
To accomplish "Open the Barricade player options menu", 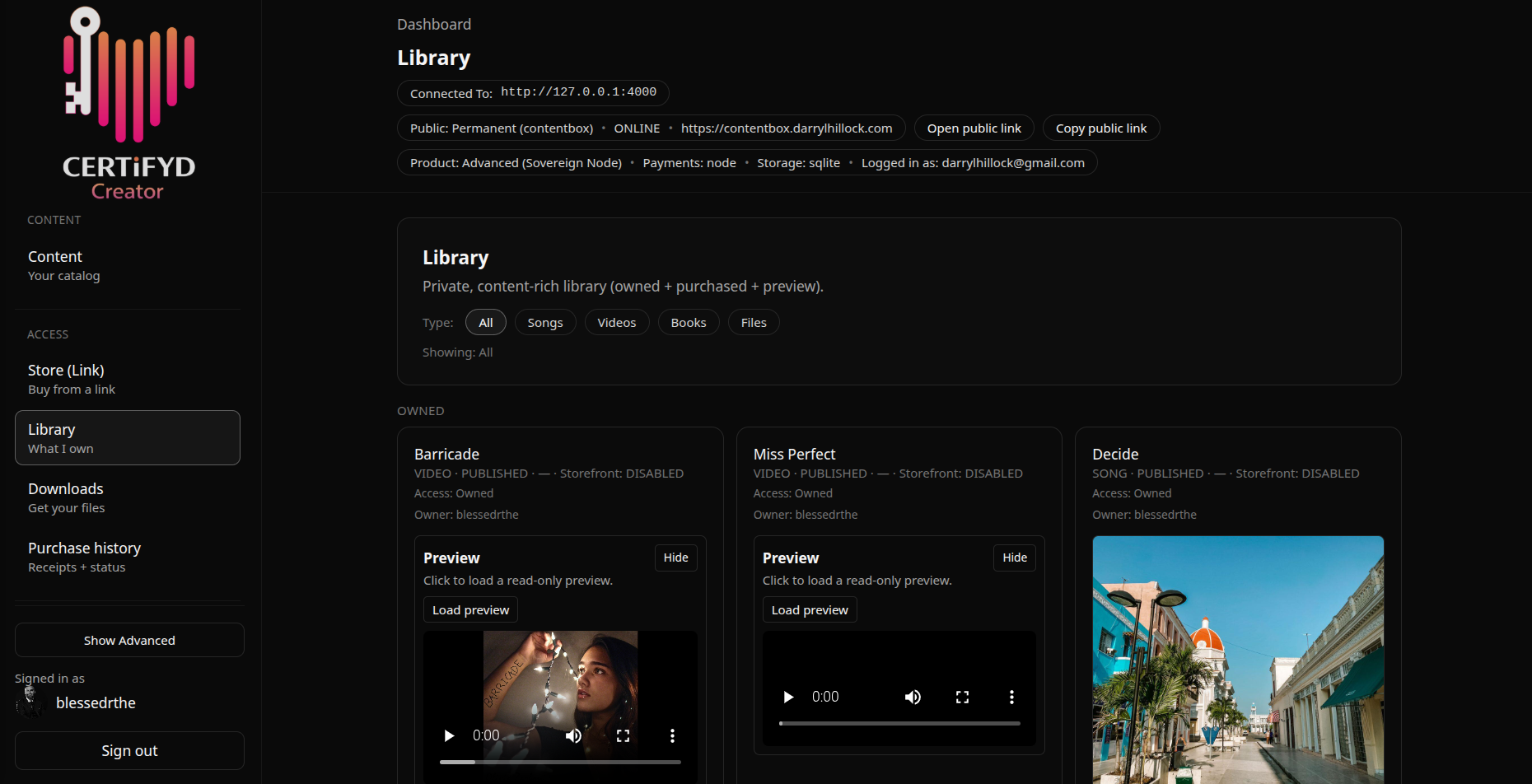I will [x=673, y=735].
